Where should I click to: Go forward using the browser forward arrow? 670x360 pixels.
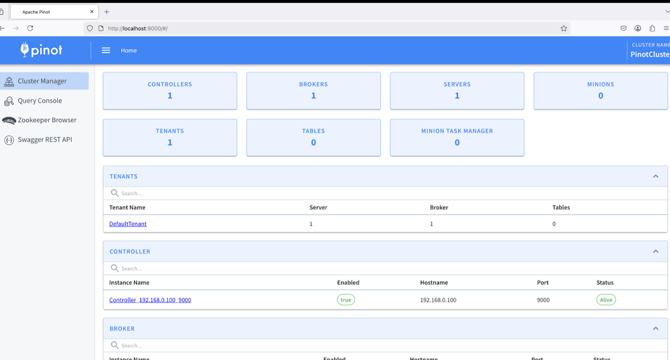(16, 28)
